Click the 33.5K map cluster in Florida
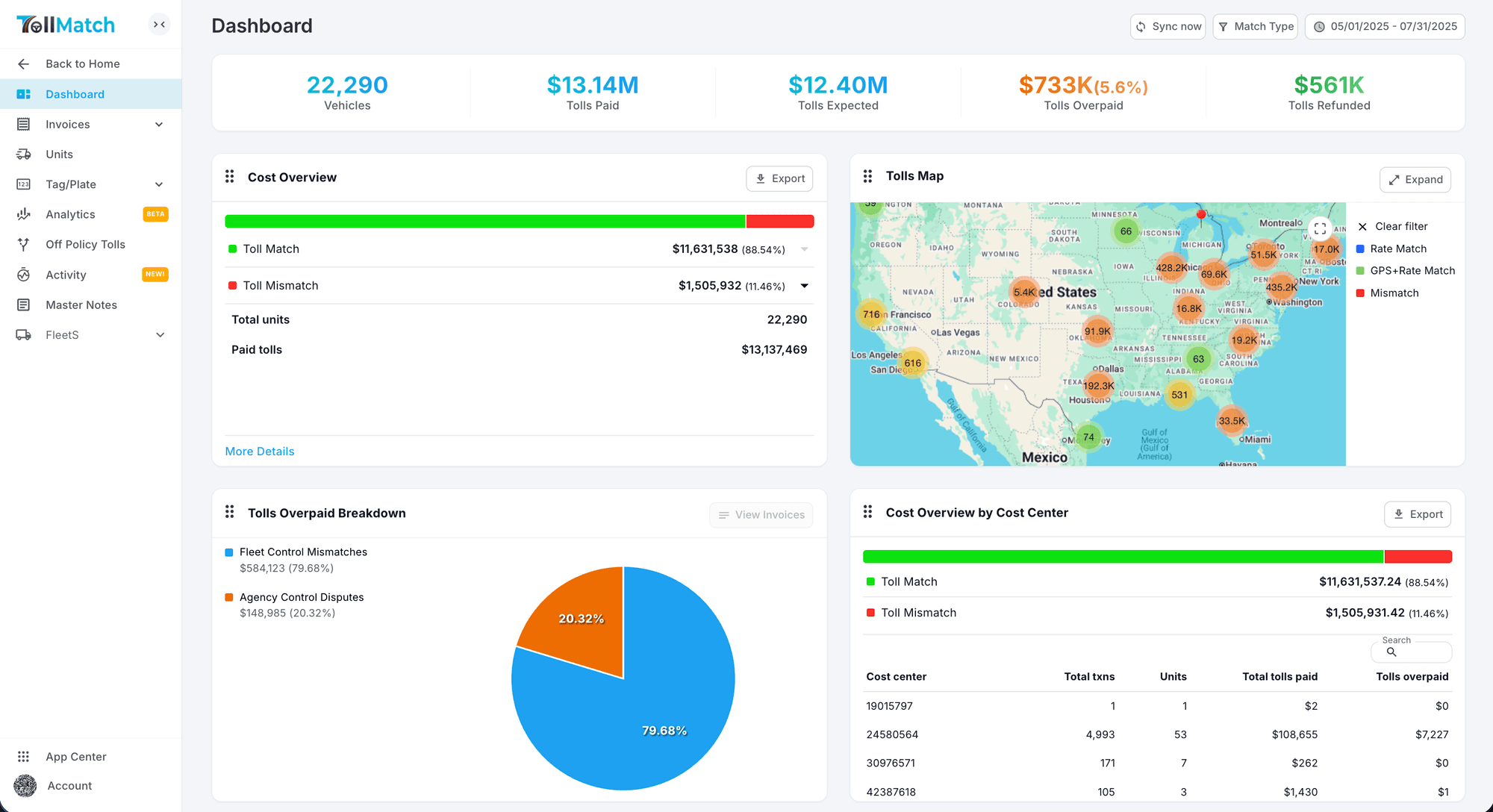1493x812 pixels. point(1232,421)
